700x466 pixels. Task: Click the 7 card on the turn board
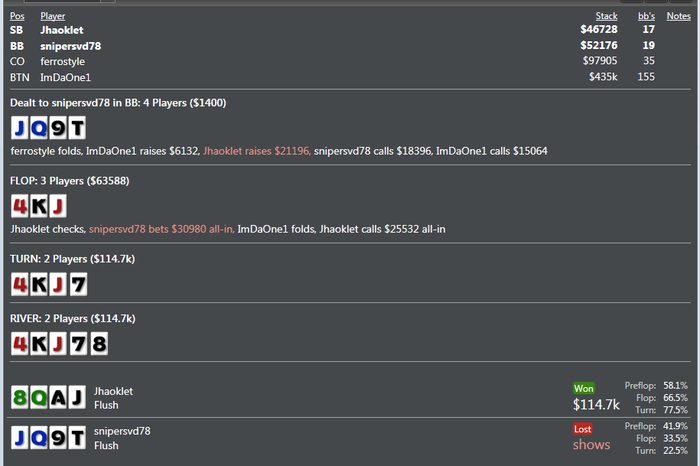pyautogui.click(x=78, y=285)
